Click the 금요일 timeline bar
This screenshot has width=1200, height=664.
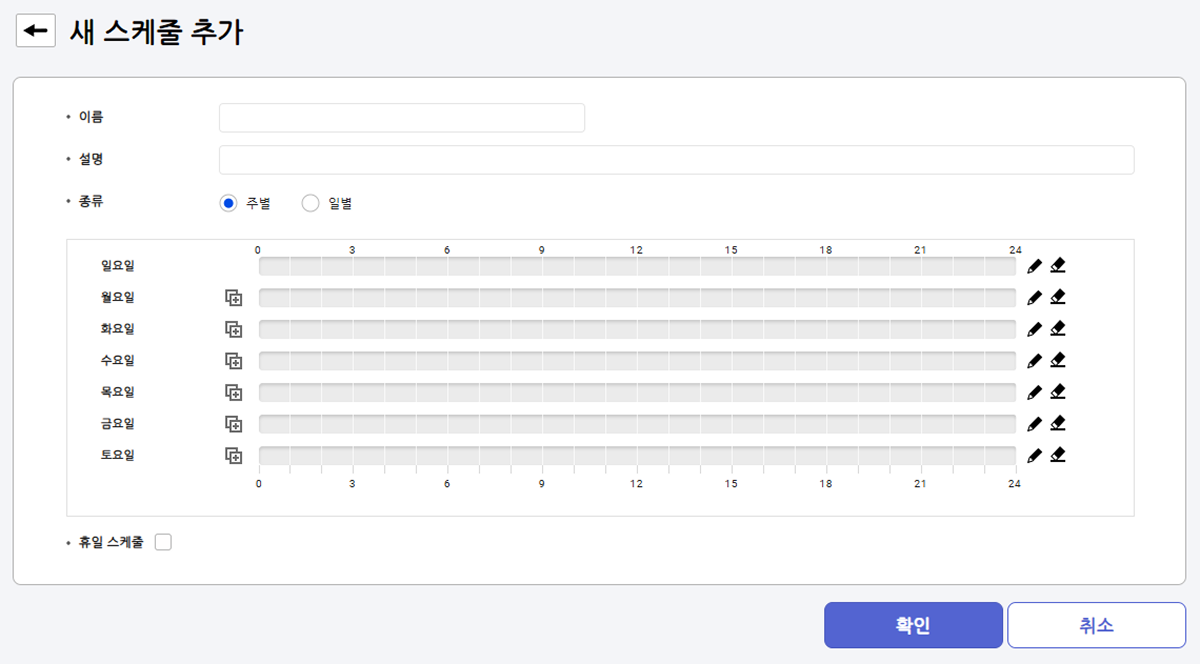pyautogui.click(x=637, y=424)
